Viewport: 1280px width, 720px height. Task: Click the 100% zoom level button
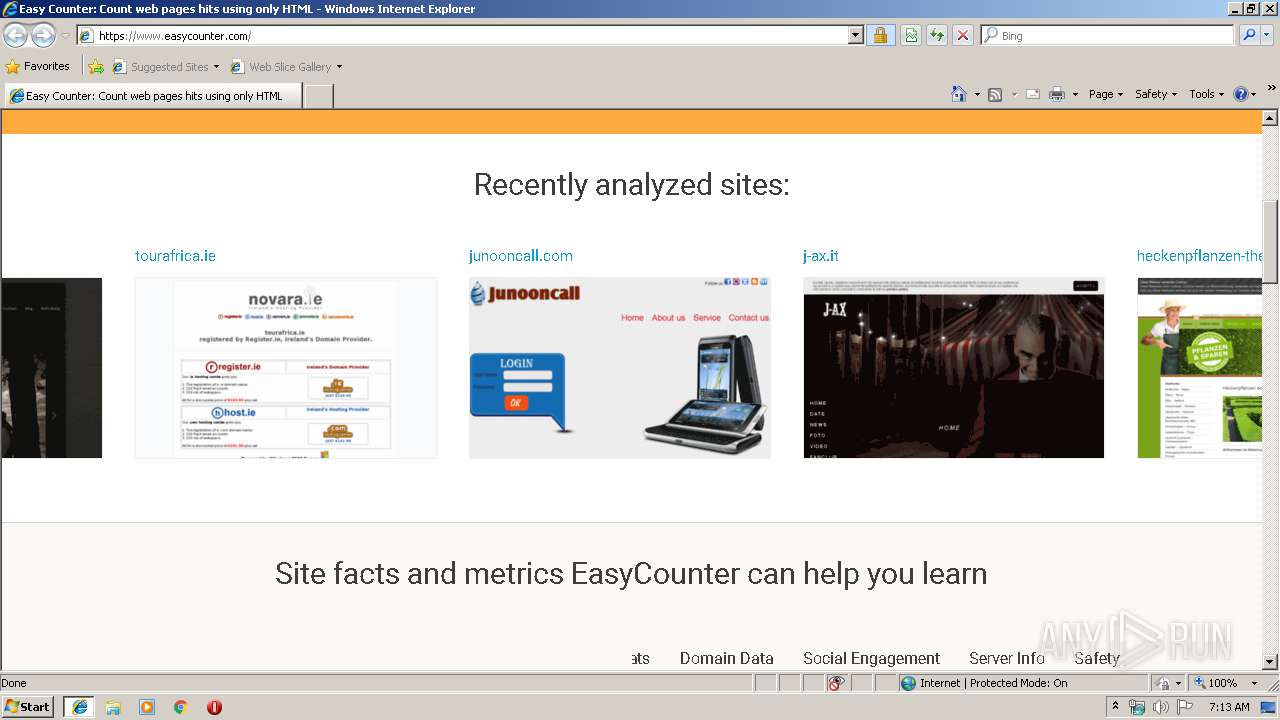pos(1215,683)
